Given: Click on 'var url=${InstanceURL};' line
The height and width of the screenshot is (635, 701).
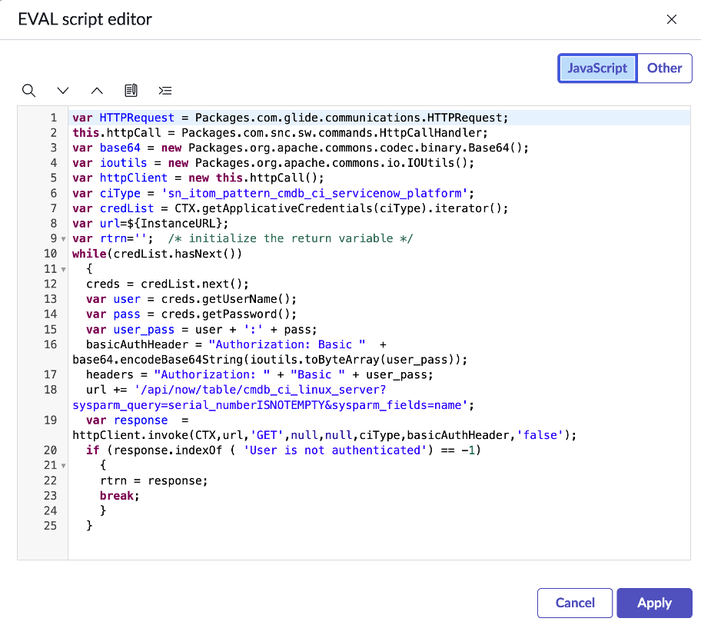Looking at the screenshot, I should click(150, 223).
